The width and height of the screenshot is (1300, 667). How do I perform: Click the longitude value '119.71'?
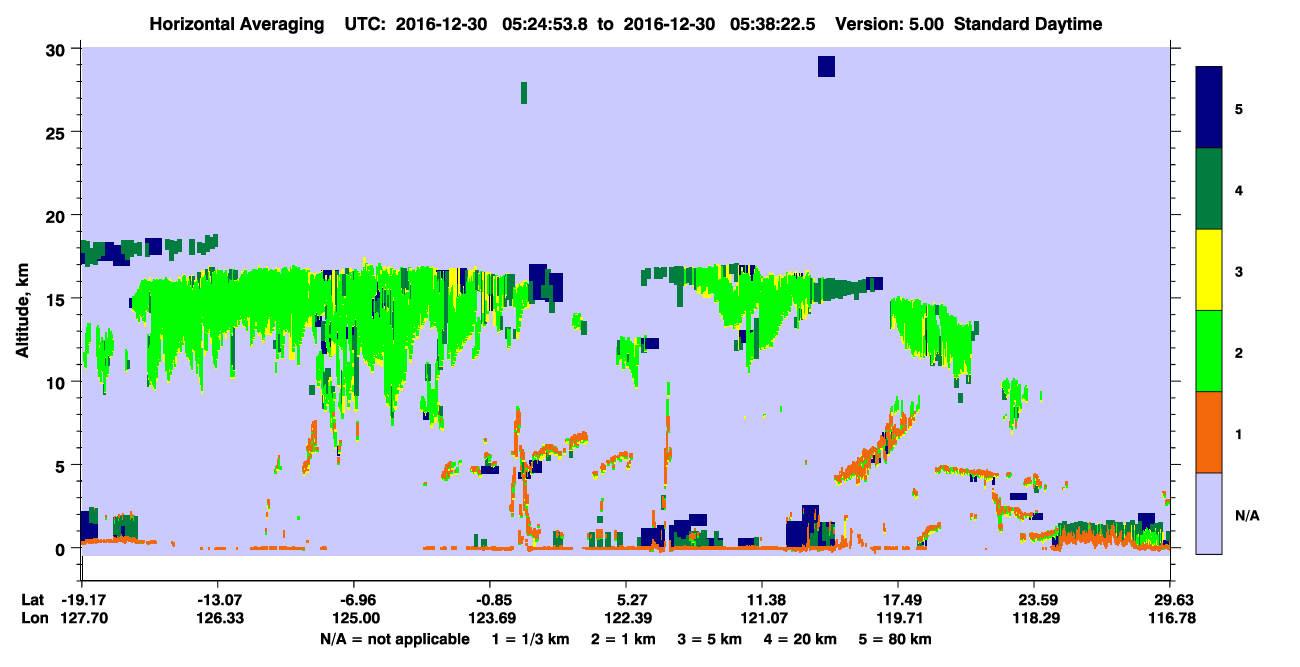click(898, 618)
